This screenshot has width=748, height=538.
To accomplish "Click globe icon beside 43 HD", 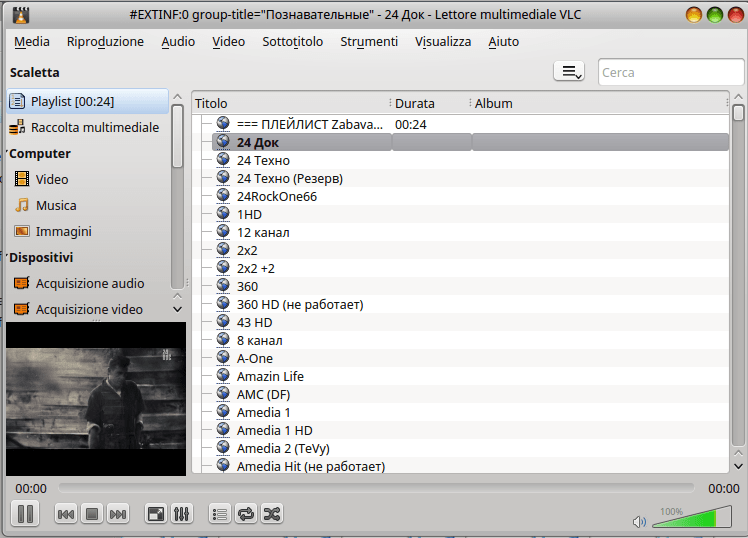I will tap(223, 321).
